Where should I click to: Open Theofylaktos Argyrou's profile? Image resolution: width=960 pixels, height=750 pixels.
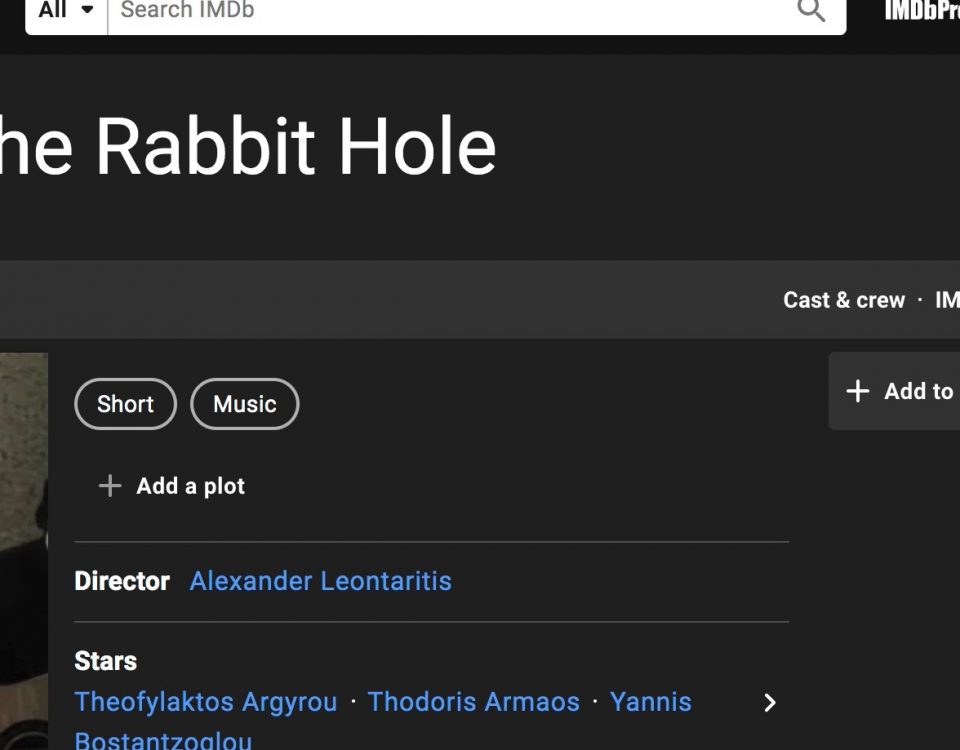pyautogui.click(x=205, y=702)
